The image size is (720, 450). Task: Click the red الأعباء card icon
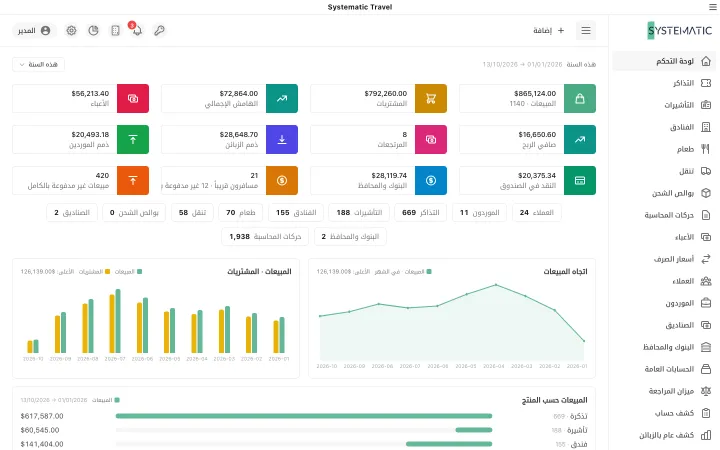click(133, 98)
